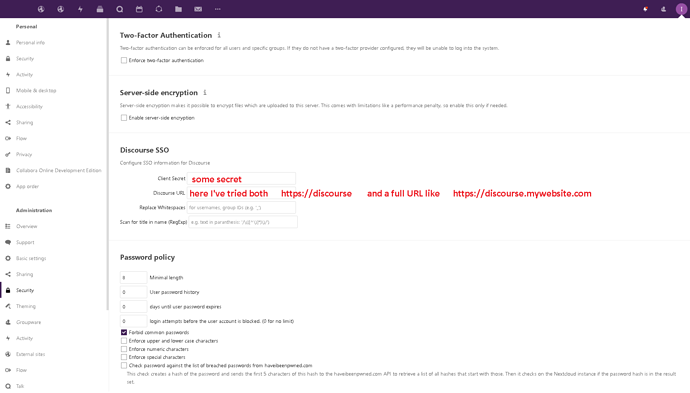This screenshot has height=393, width=690.
Task: Check Enforce upper and lower case characters
Action: click(124, 341)
